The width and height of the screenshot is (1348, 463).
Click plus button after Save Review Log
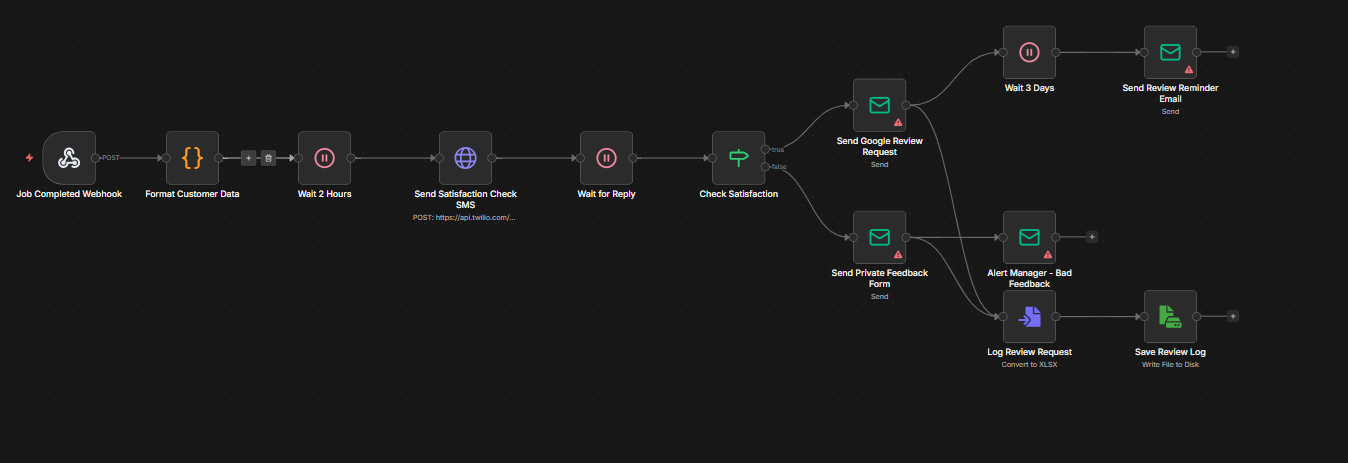(1232, 316)
